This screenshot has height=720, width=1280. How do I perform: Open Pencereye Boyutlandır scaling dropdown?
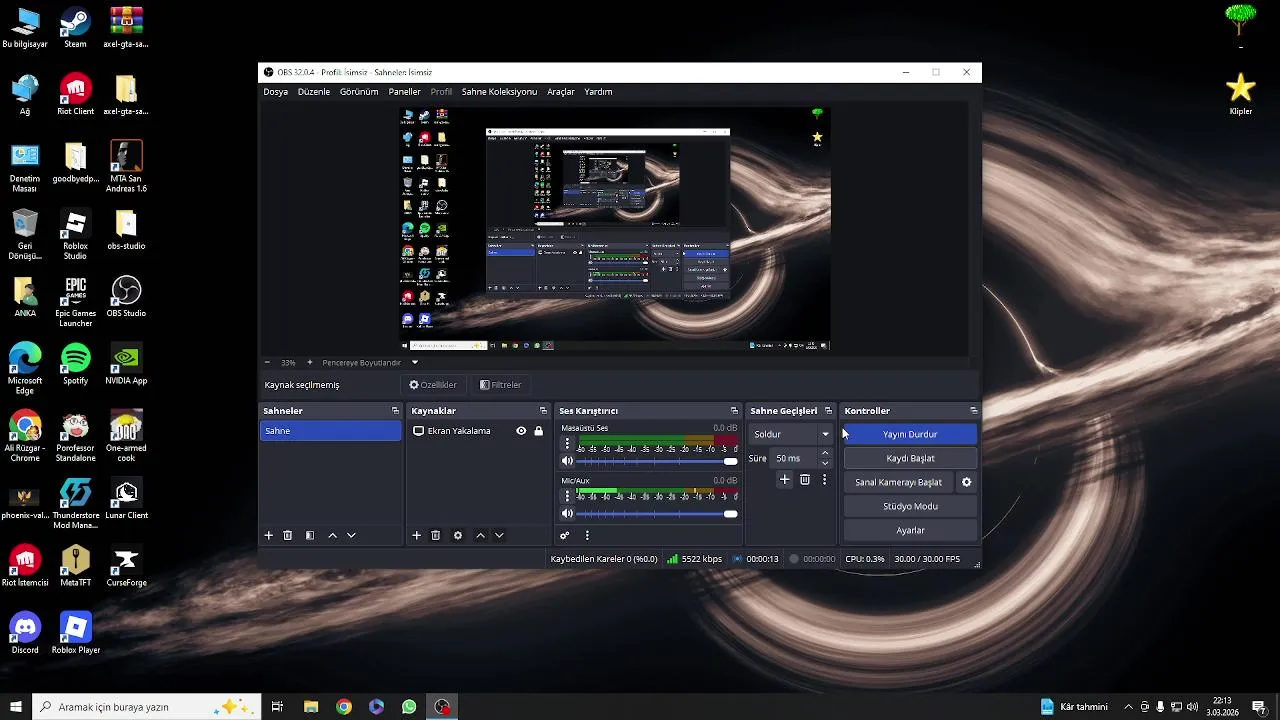[370, 362]
